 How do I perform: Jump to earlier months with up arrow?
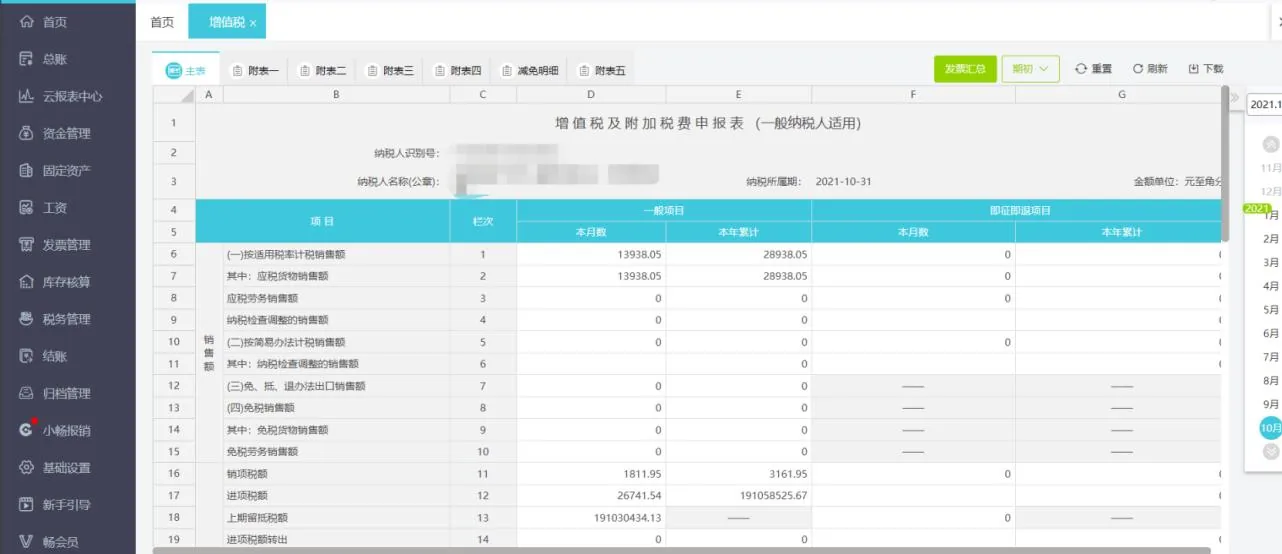click(1271, 144)
